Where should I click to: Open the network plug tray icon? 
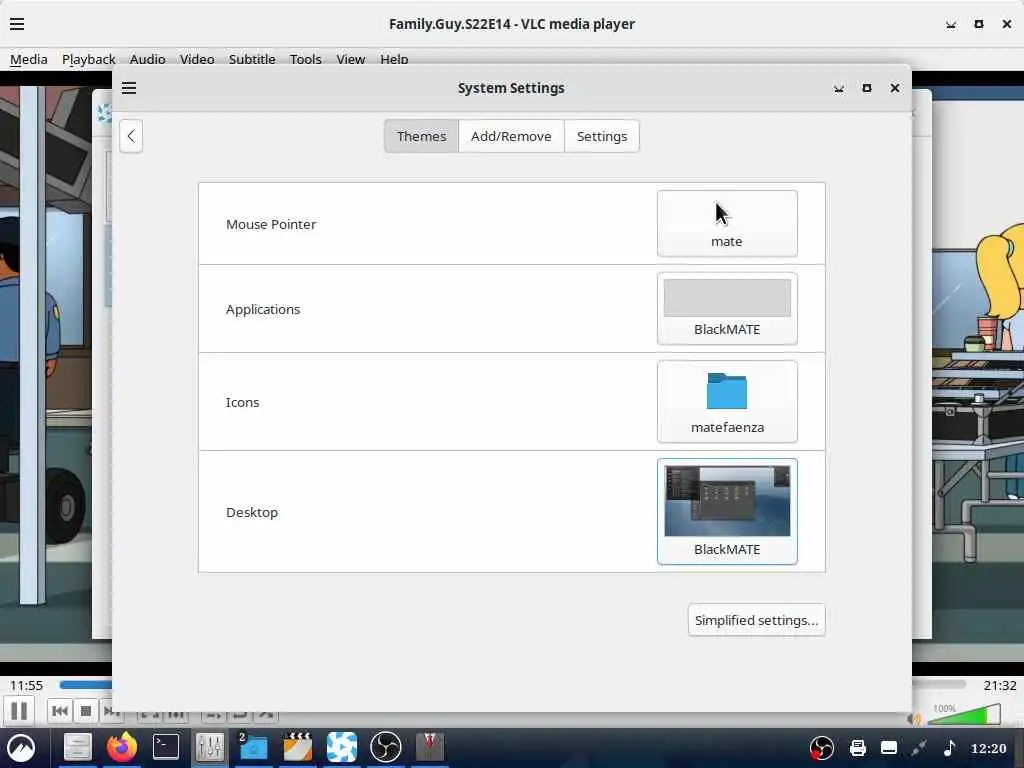coord(919,748)
